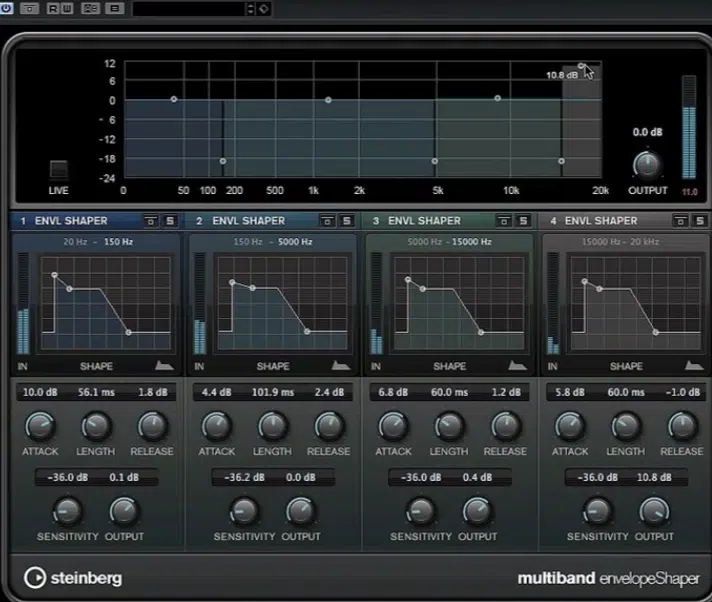Solo band 3 ENVL SHAPER
This screenshot has width=712, height=602.
523,221
